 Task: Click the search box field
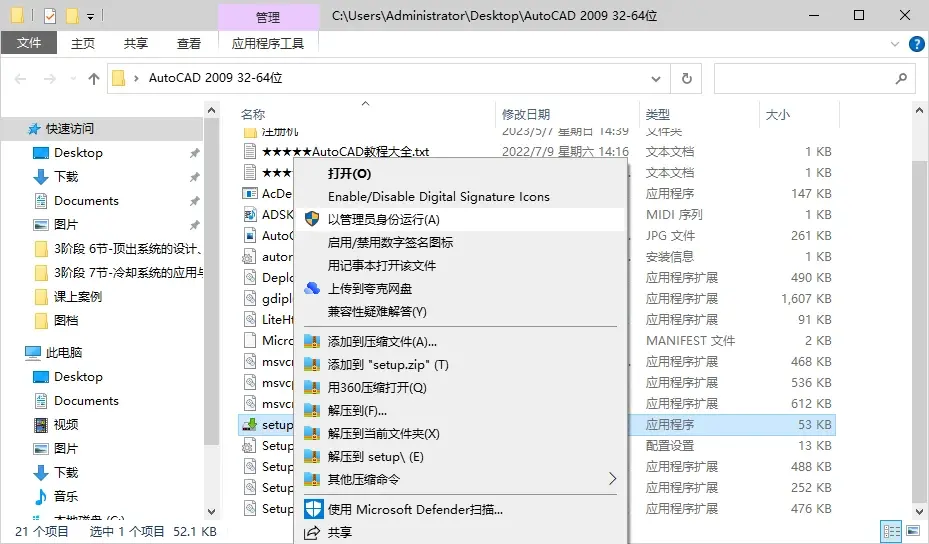(x=813, y=78)
